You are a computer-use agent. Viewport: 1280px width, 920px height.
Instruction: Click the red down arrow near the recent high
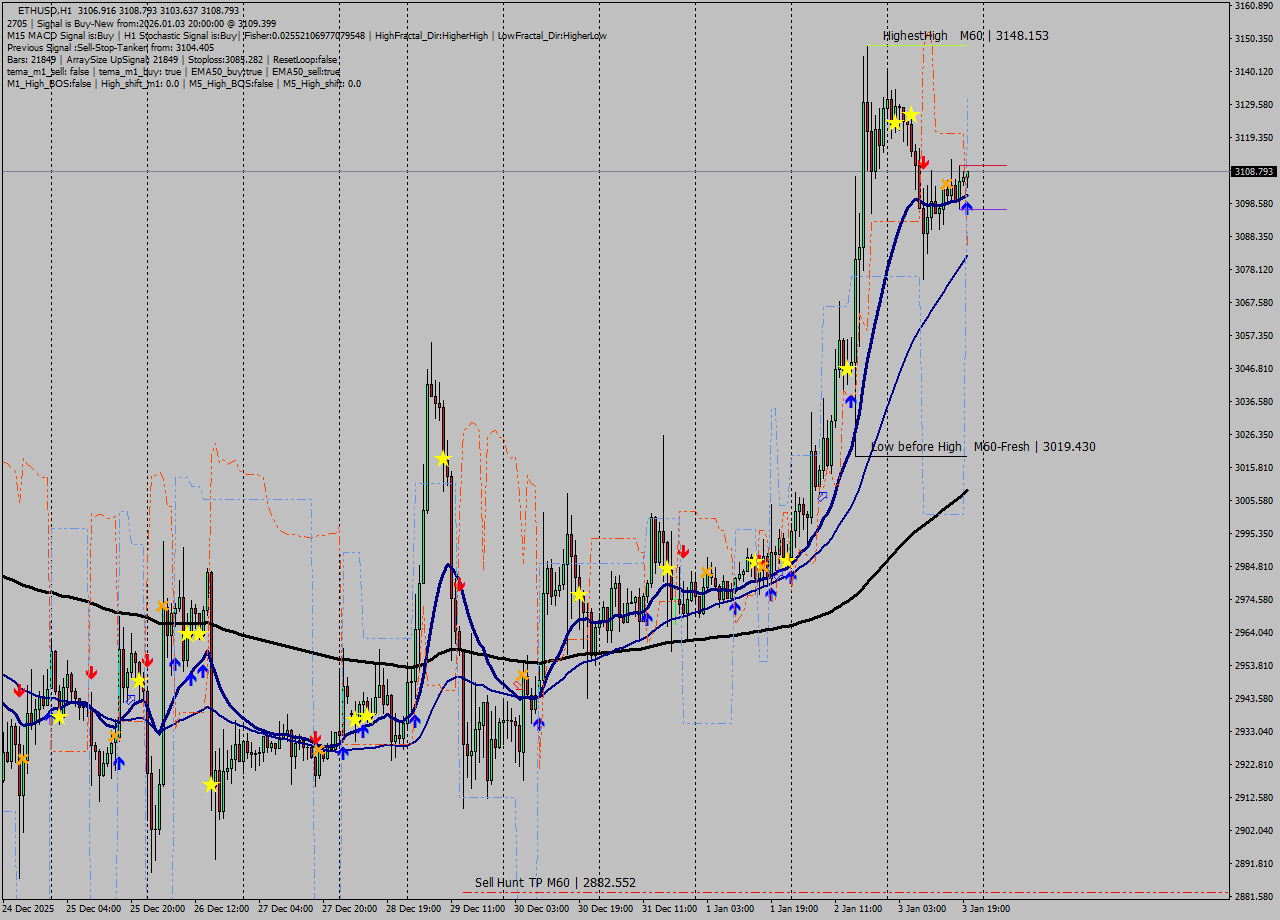pos(922,162)
